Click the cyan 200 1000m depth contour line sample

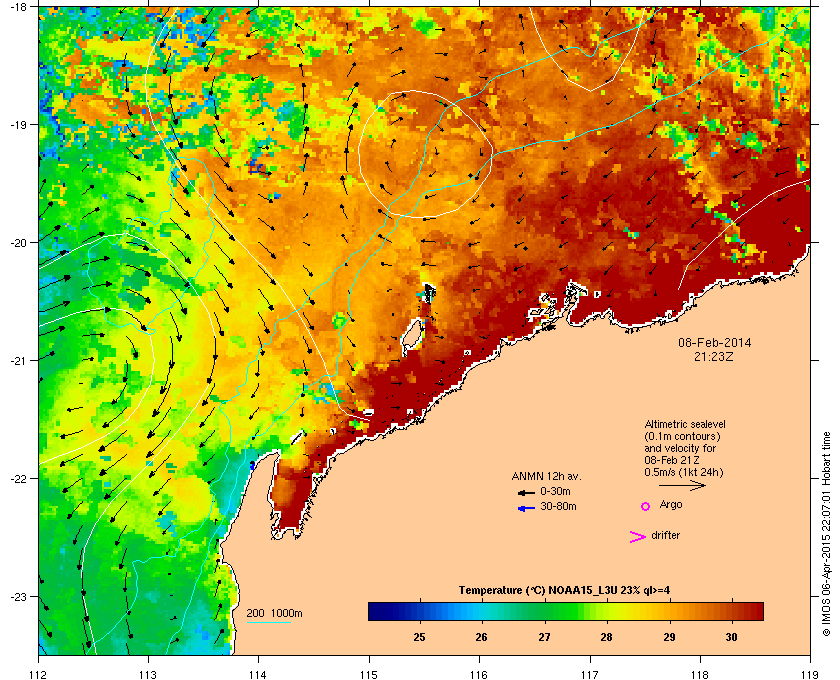[x=268, y=622]
